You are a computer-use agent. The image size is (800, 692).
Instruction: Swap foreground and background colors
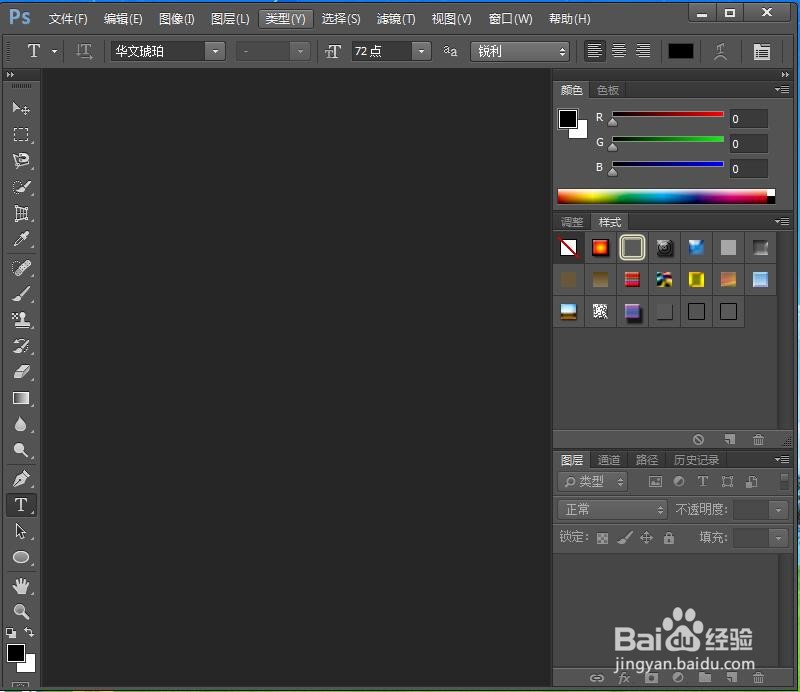[29, 632]
